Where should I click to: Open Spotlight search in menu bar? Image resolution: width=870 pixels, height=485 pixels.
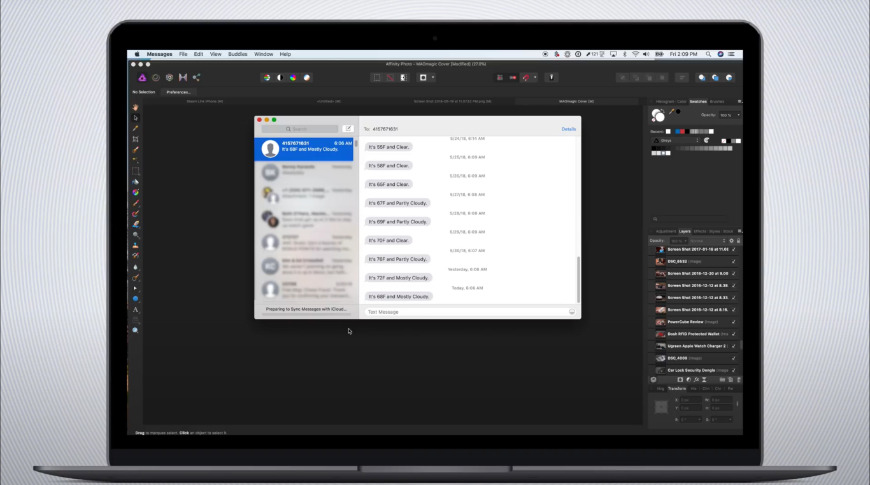pyautogui.click(x=708, y=54)
